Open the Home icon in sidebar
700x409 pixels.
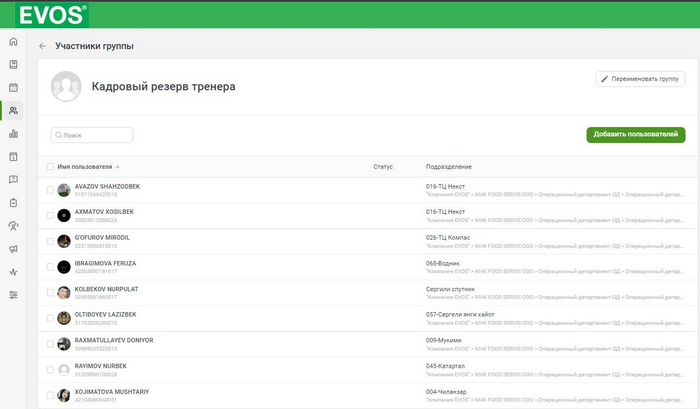pos(13,41)
